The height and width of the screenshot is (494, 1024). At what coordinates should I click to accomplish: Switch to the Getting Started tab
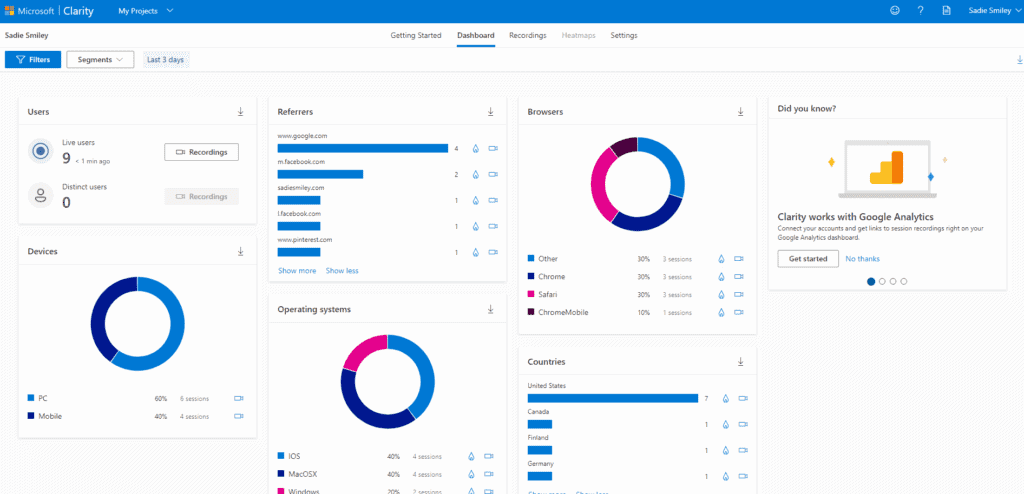click(x=416, y=35)
